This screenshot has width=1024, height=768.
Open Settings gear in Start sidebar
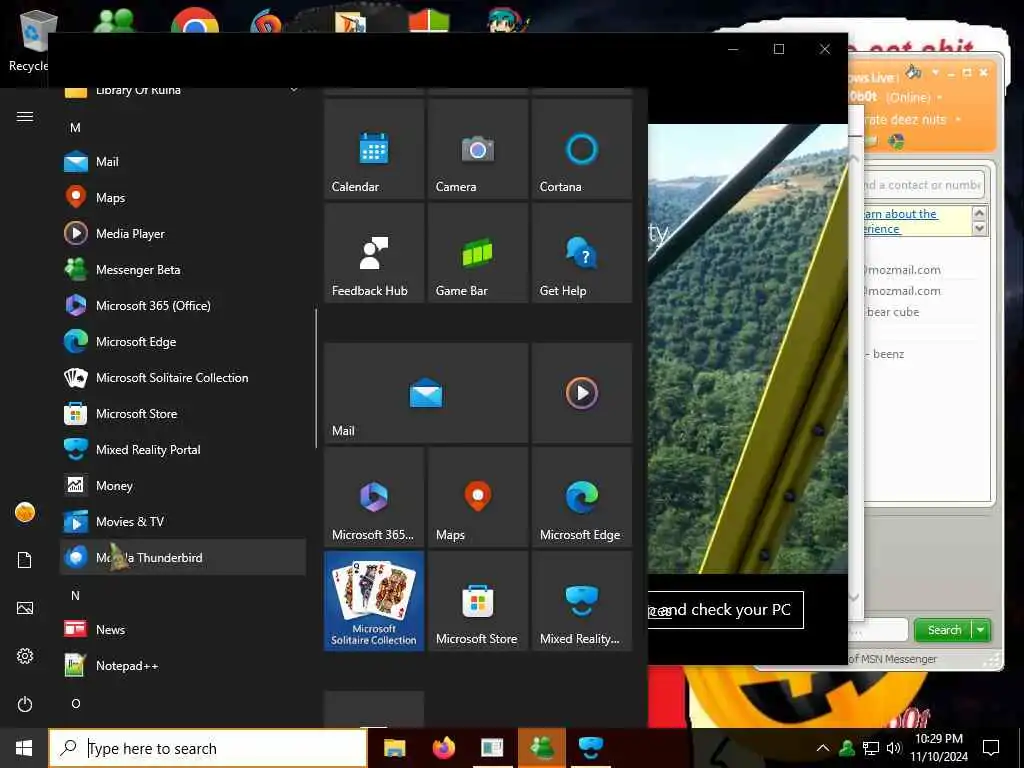point(25,656)
